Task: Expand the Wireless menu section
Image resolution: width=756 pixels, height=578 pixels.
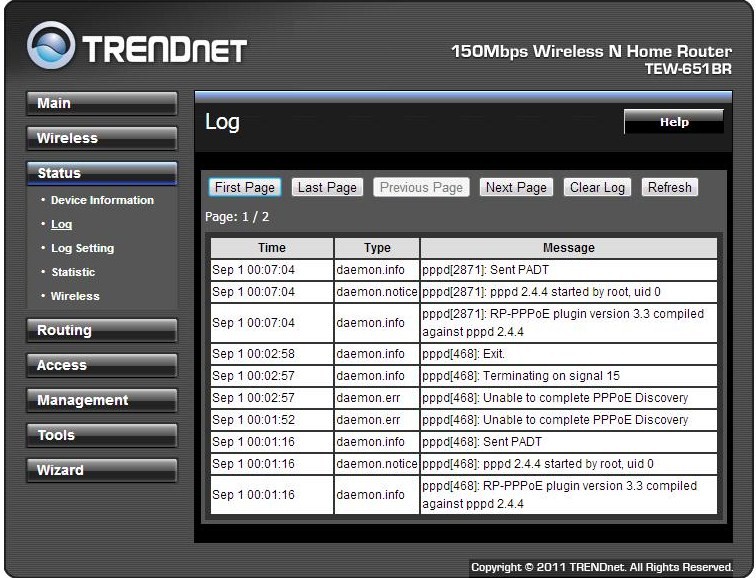Action: [101, 138]
